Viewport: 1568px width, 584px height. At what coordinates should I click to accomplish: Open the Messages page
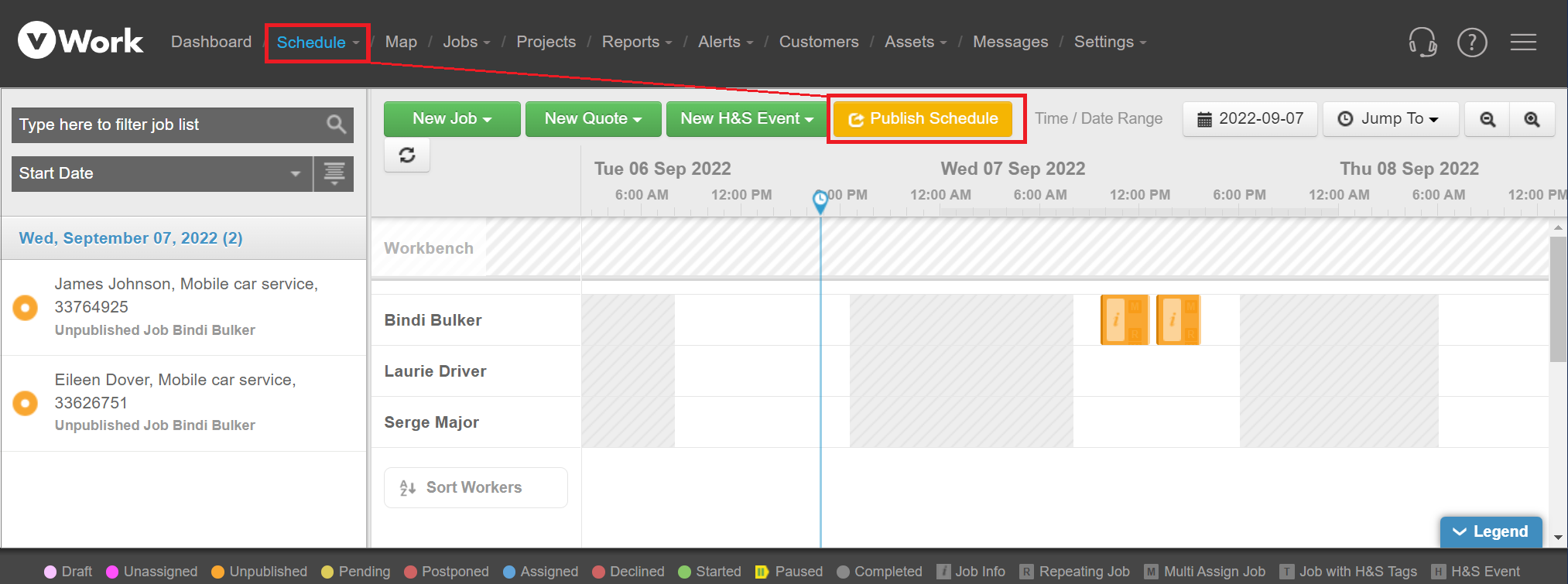pos(1010,42)
